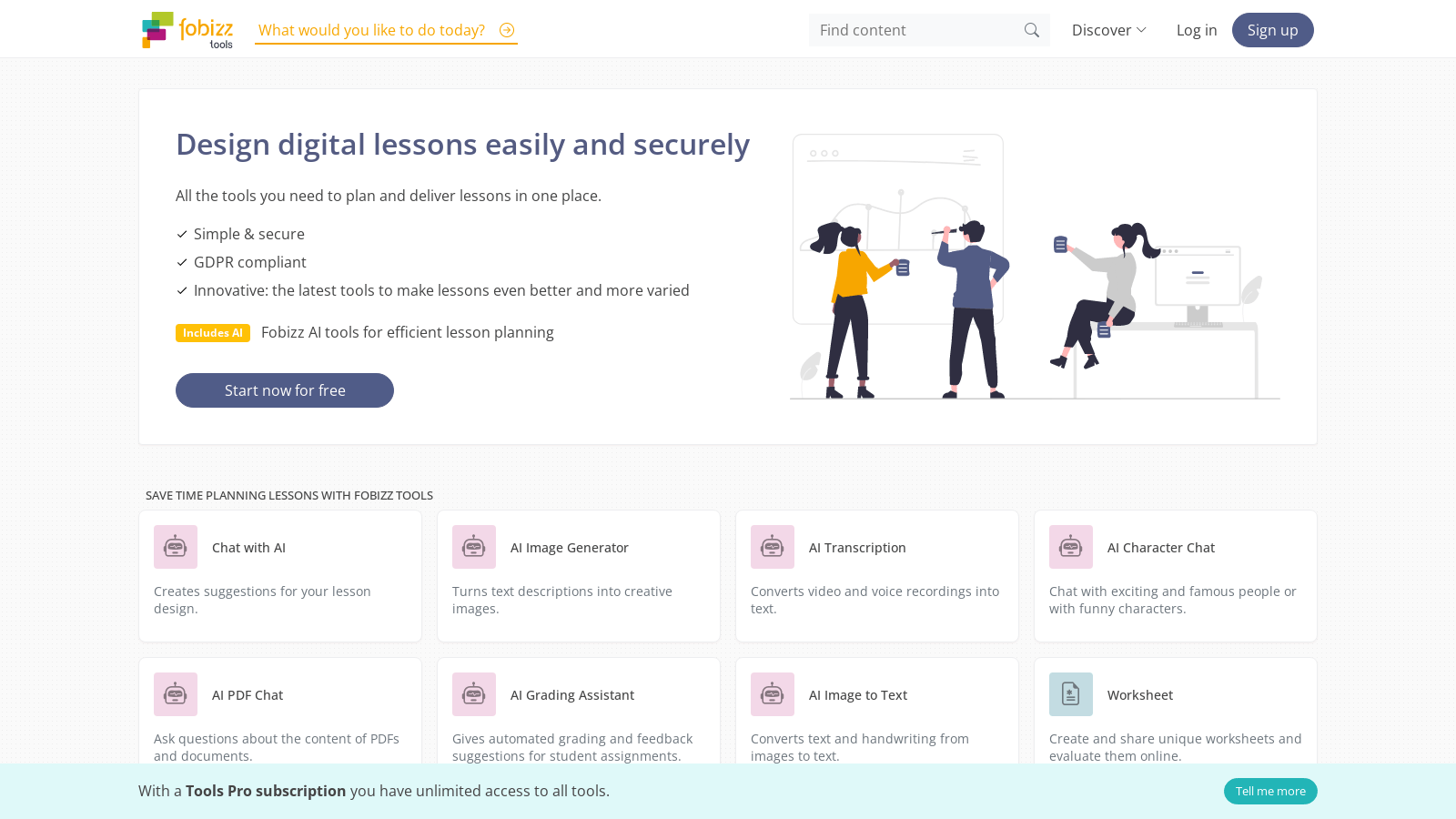
Task: Click the 'Includes AI' badge
Action: point(213,333)
